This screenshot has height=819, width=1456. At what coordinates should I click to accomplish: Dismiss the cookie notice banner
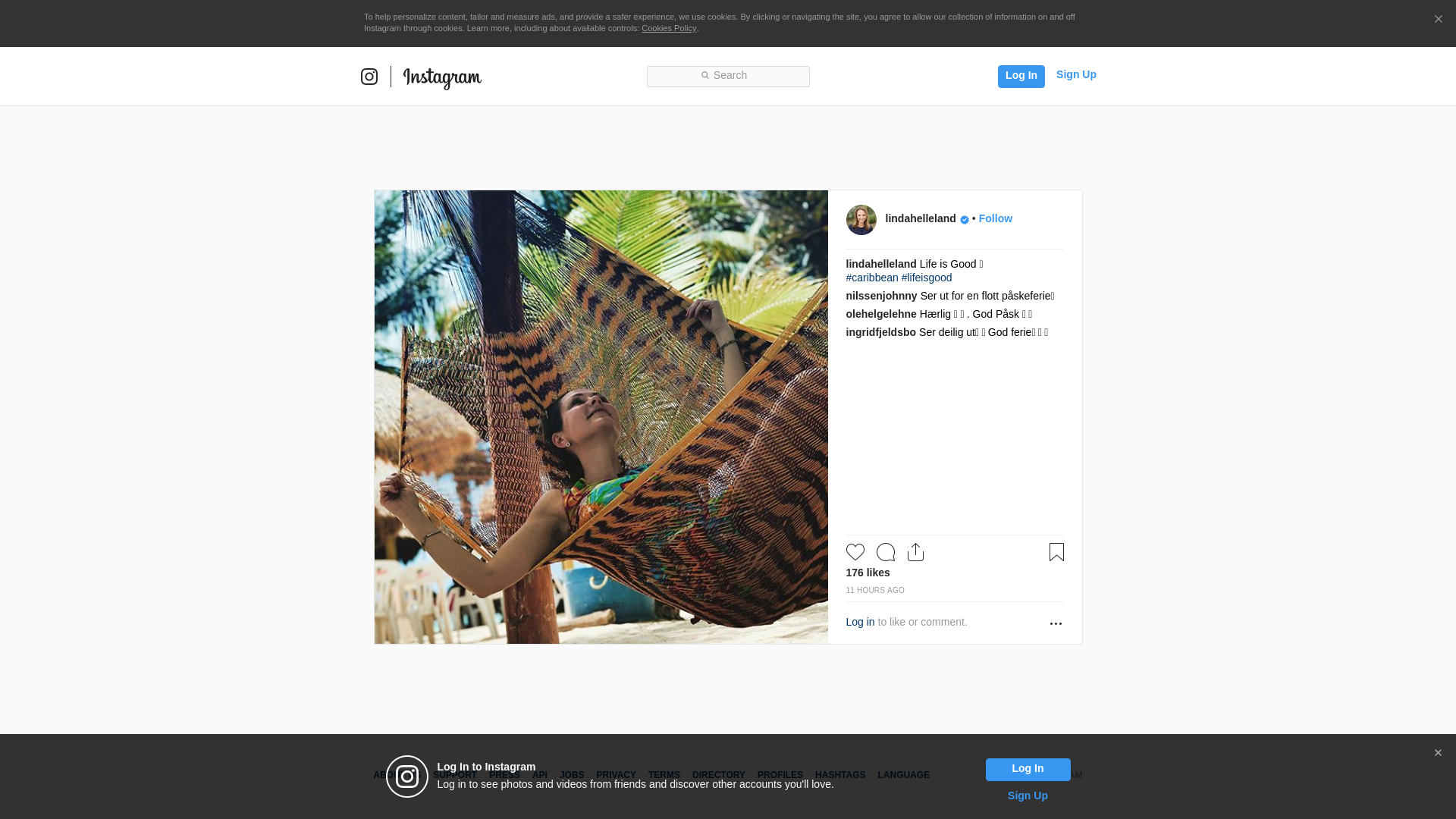click(x=1438, y=19)
